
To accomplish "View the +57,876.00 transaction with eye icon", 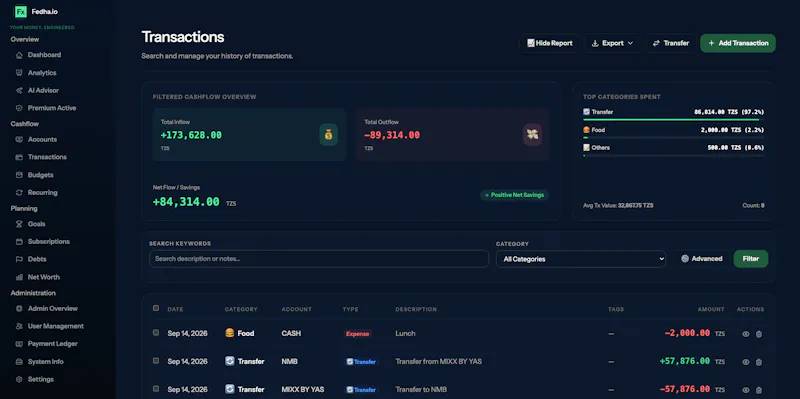I will pos(745,362).
